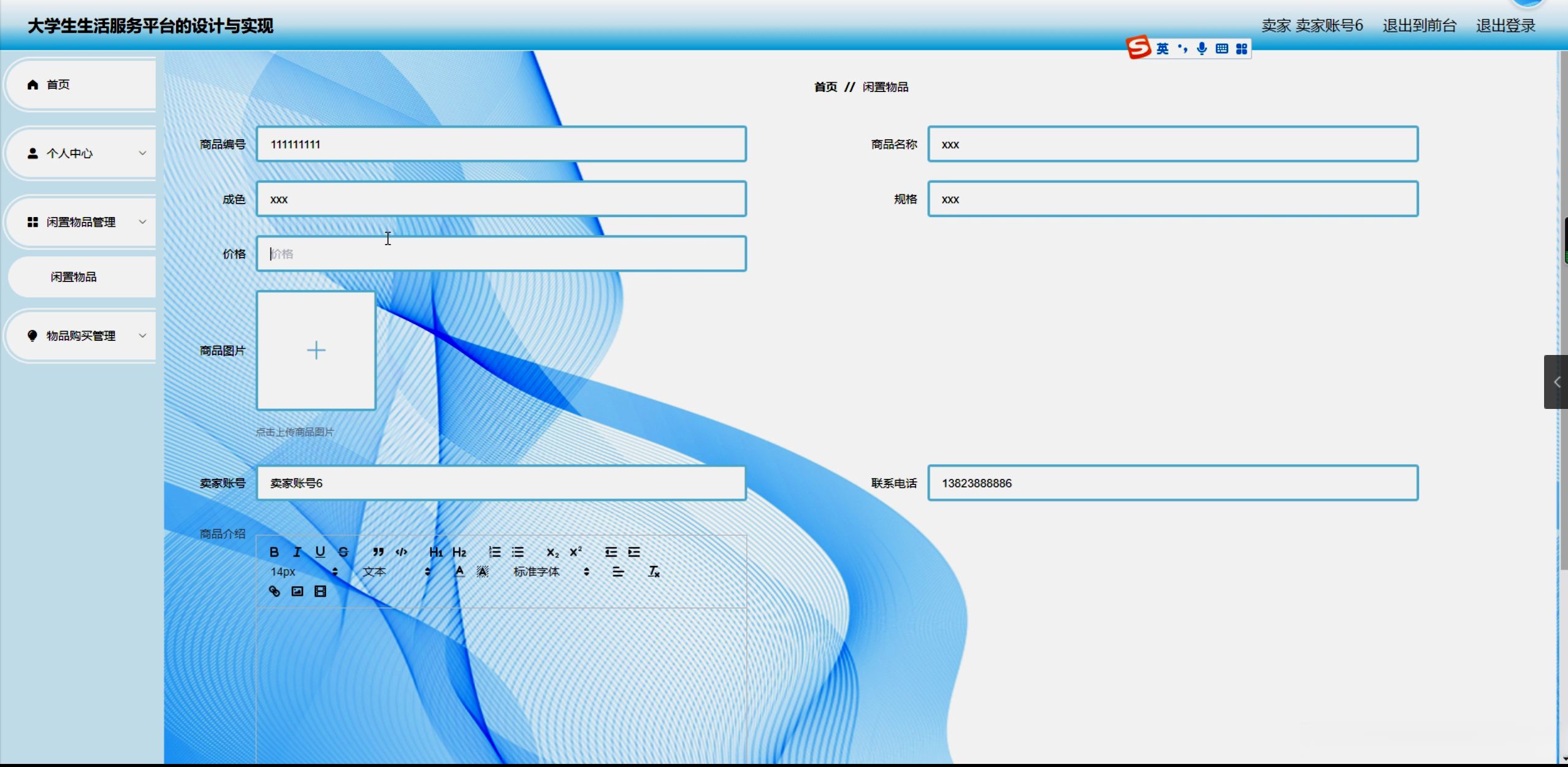Apply ordered list formatting
1568x767 pixels.
[495, 552]
